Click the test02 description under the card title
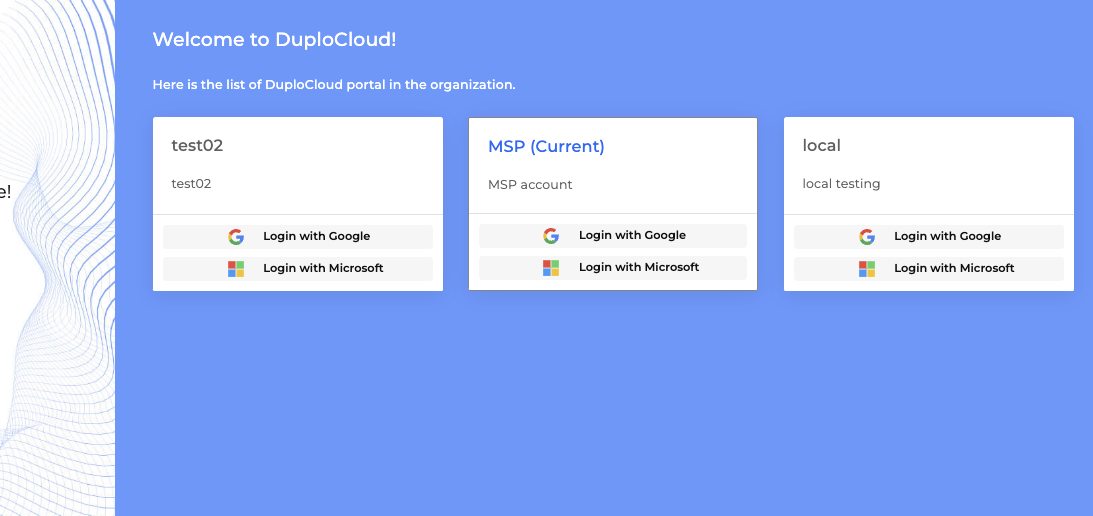This screenshot has height=516, width=1093. 191,184
